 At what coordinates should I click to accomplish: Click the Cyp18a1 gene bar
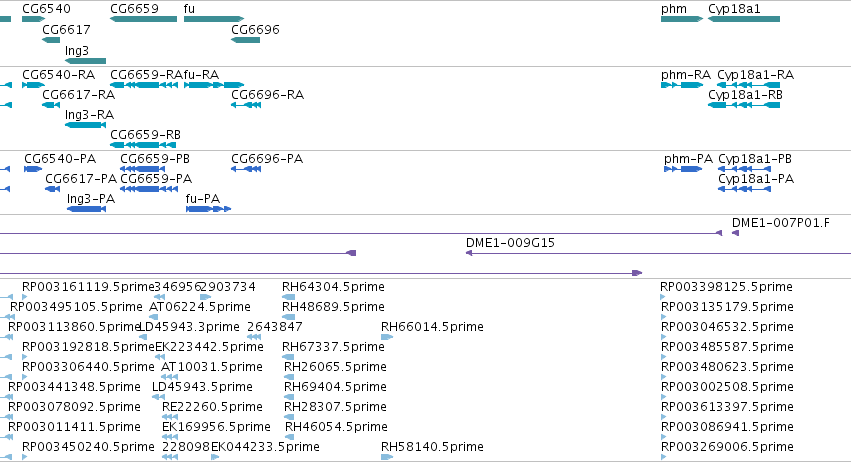click(x=744, y=19)
